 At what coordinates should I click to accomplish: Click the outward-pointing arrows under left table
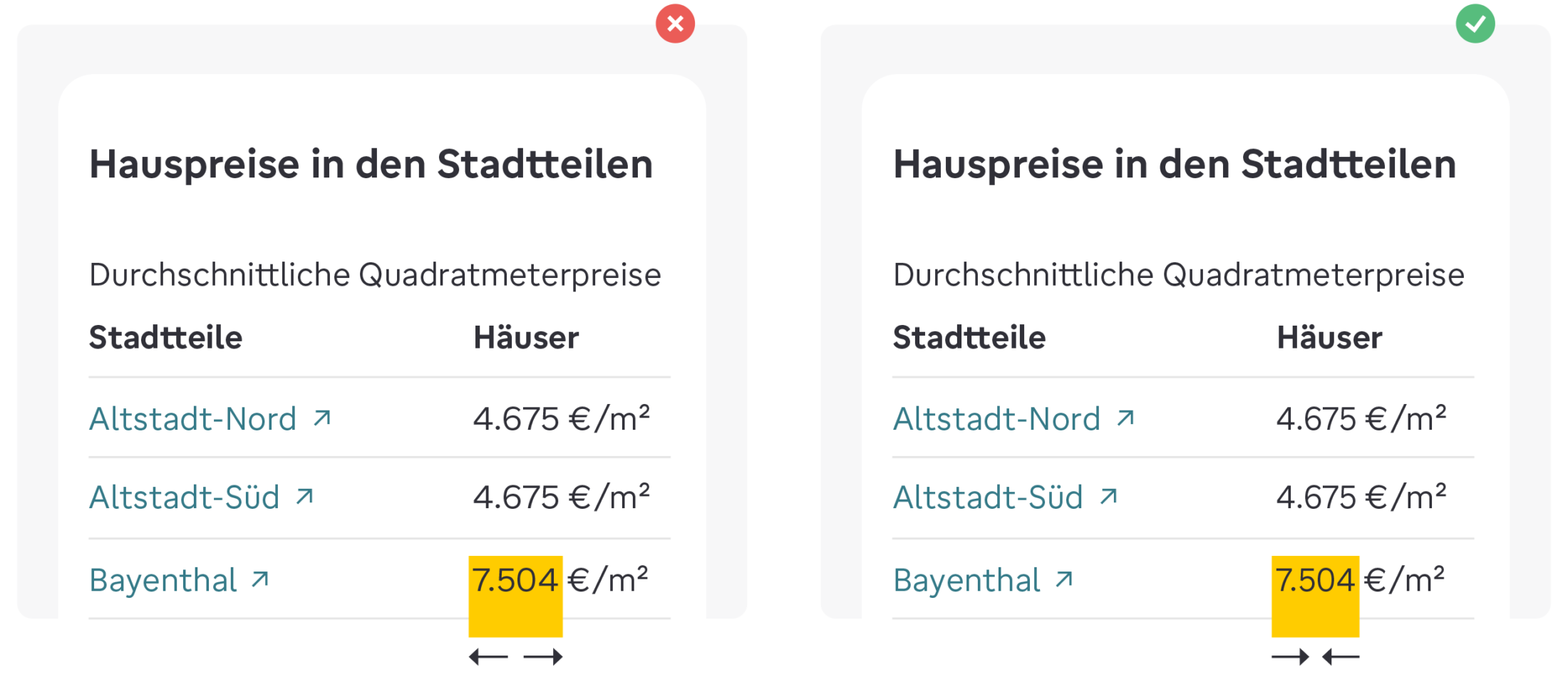515,656
